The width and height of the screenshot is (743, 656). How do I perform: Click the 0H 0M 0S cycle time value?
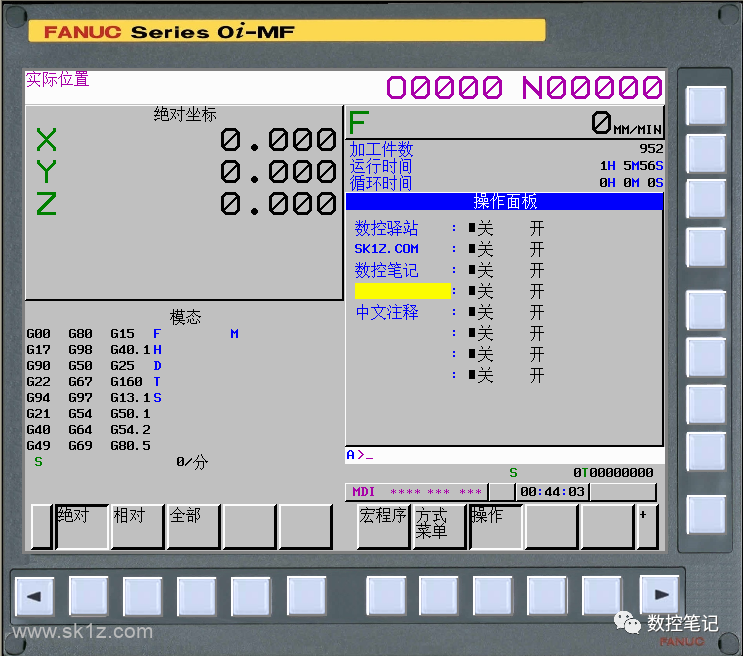631,183
